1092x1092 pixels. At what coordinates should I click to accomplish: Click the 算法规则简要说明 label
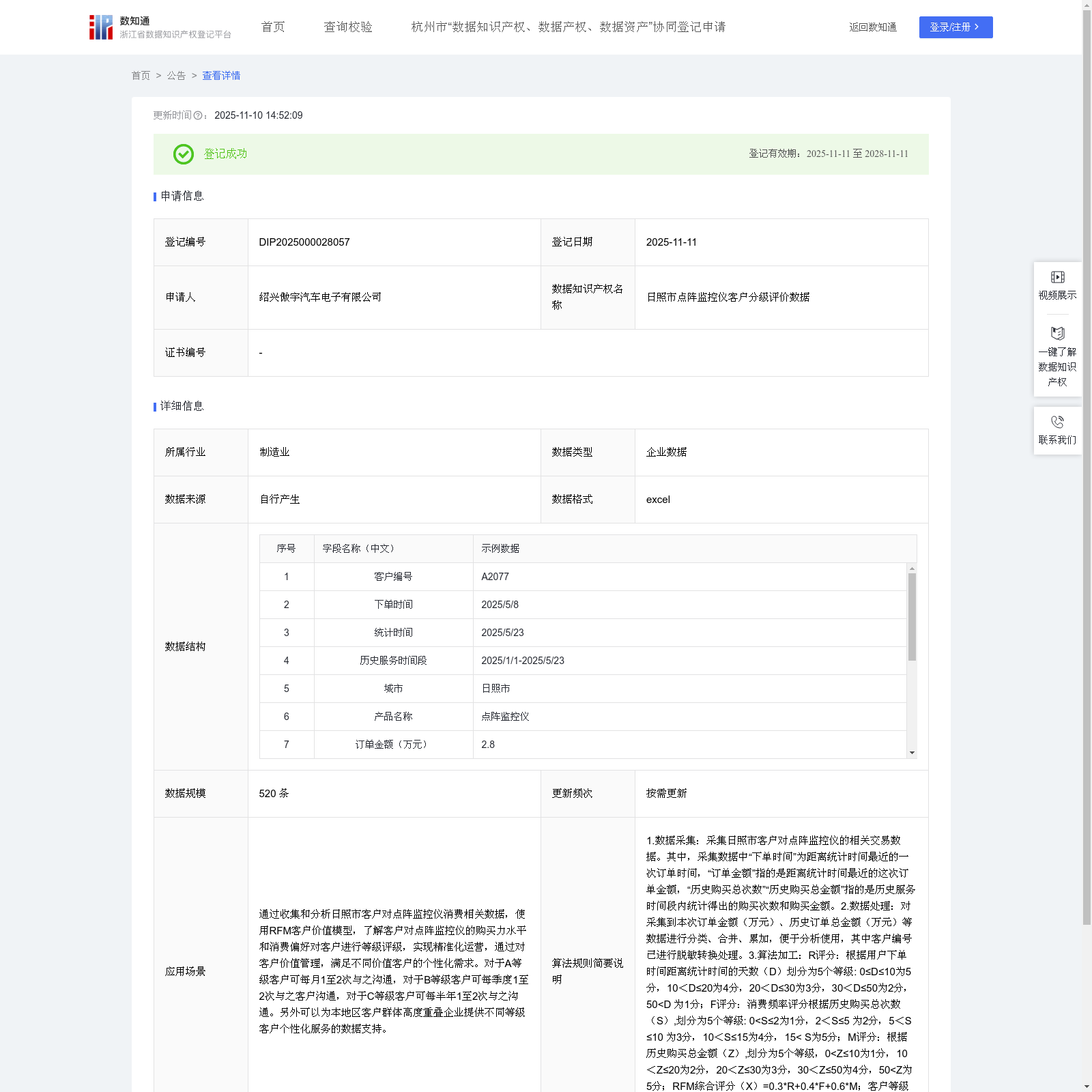588,971
